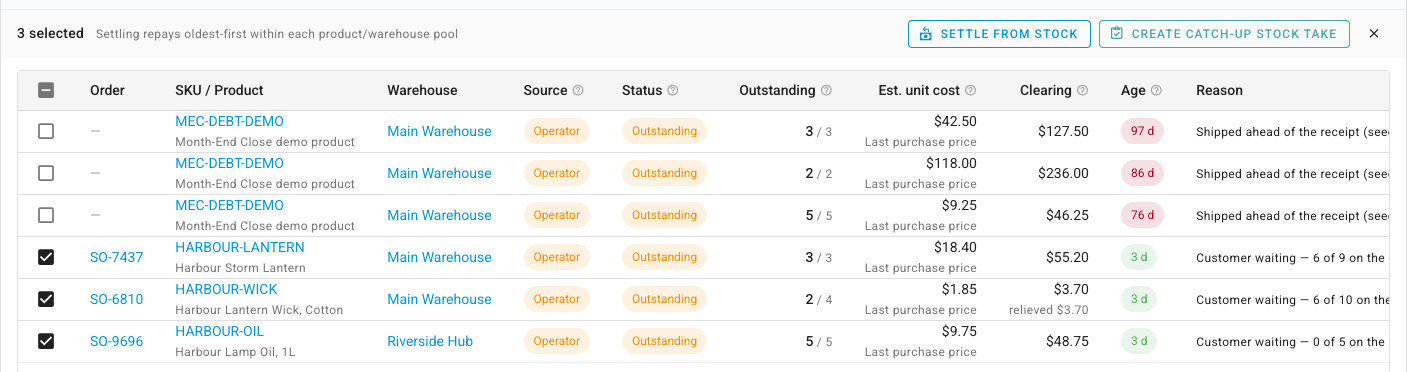
Task: Uncheck the SO-7437 row checkbox
Action: 46,257
